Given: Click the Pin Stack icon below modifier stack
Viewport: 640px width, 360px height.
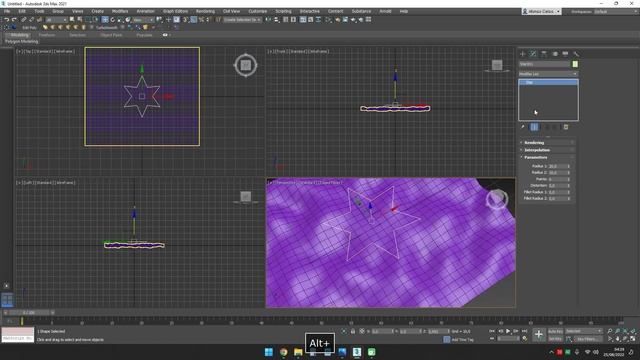Looking at the screenshot, I should coord(523,127).
